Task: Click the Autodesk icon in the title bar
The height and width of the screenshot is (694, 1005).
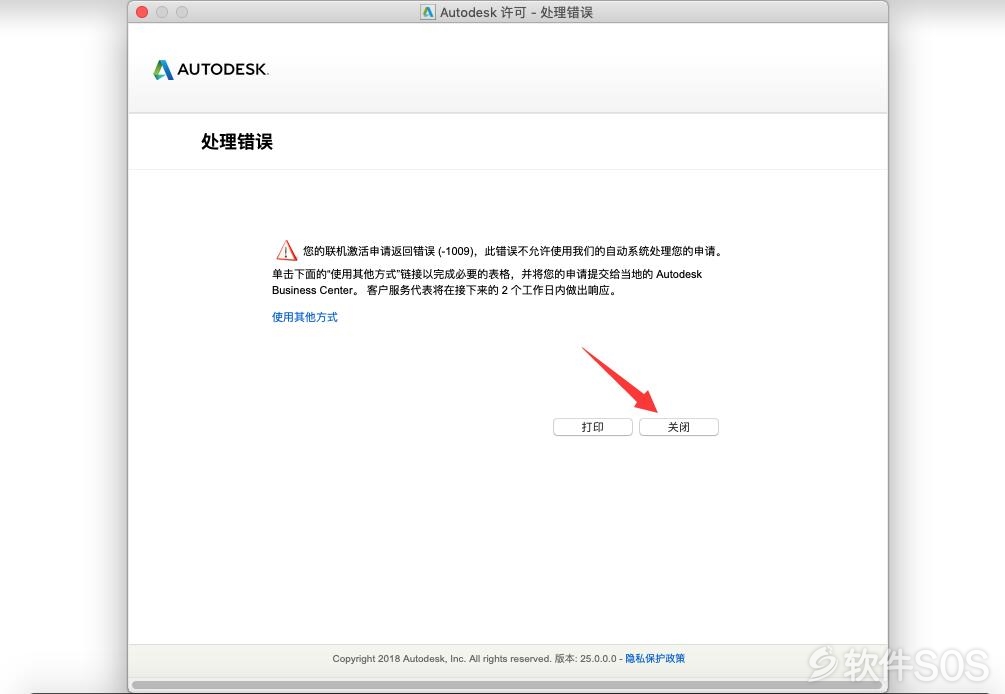Action: (428, 12)
